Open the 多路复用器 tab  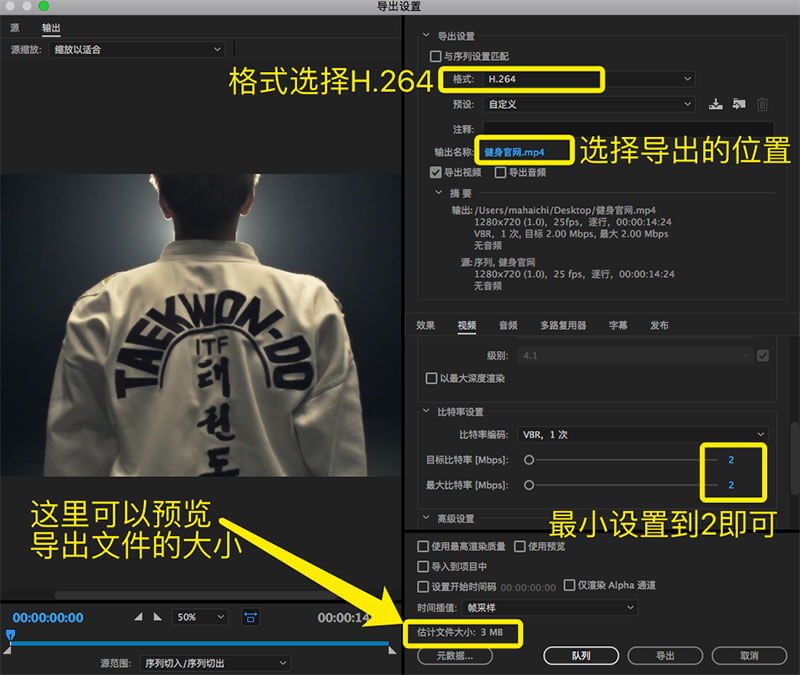point(563,325)
